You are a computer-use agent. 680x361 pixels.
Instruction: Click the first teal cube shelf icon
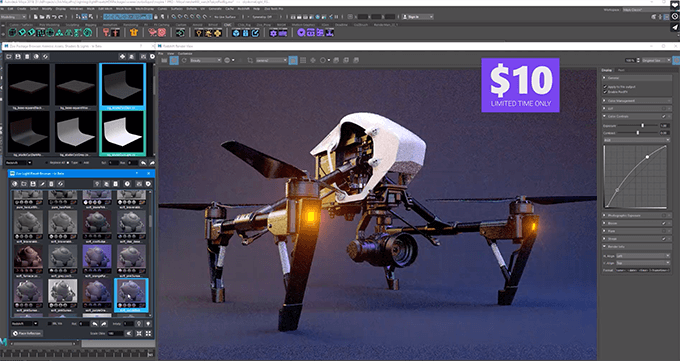point(13,33)
